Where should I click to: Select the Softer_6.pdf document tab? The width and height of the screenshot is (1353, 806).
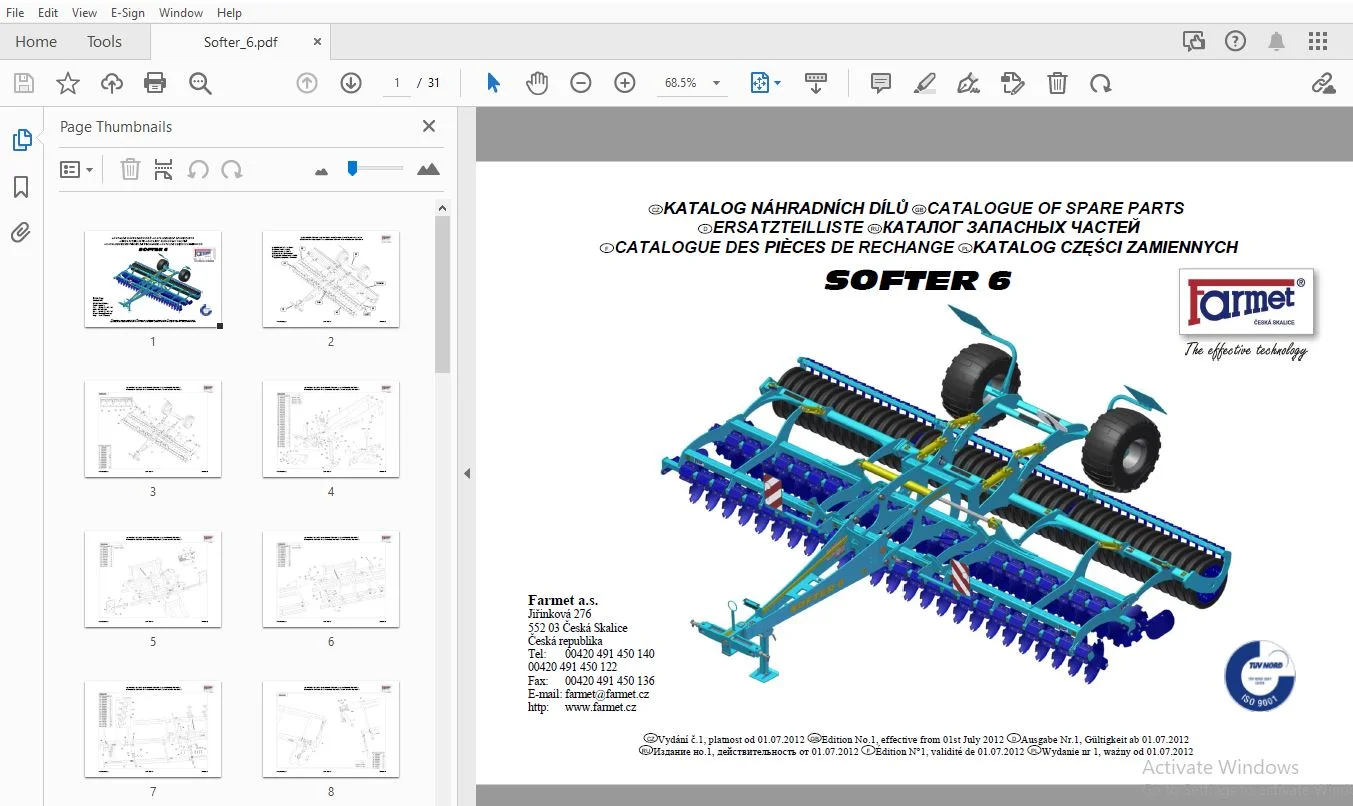point(241,42)
